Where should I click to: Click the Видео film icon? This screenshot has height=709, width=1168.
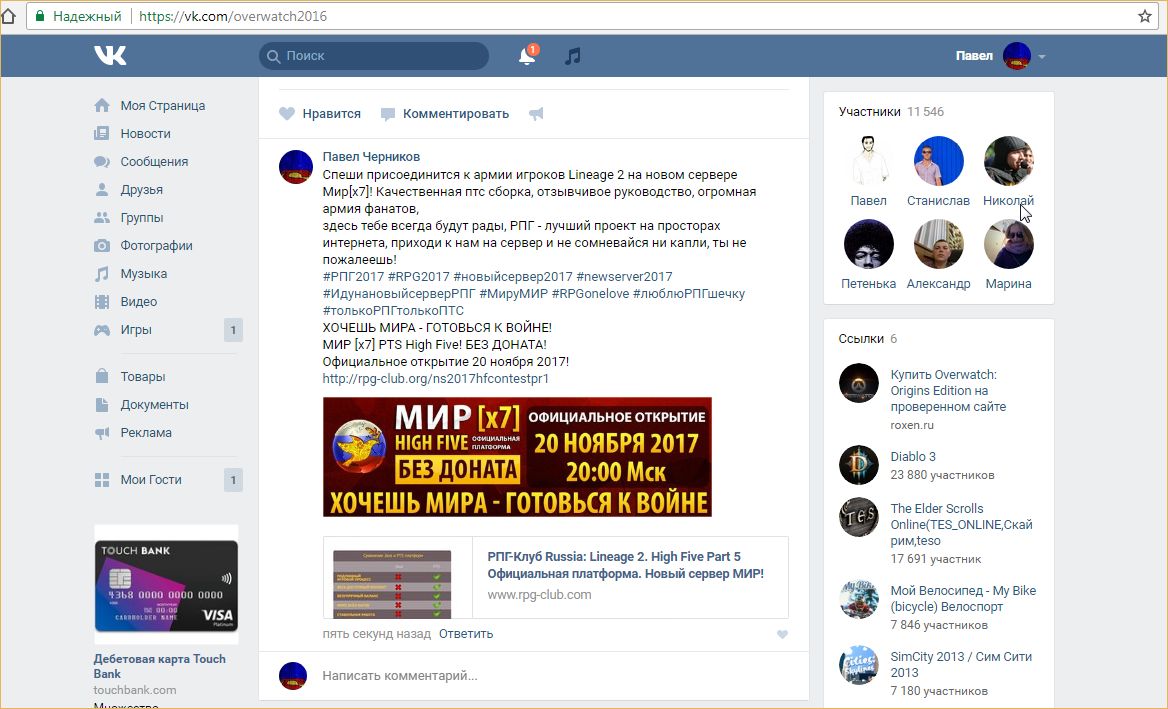coord(102,302)
